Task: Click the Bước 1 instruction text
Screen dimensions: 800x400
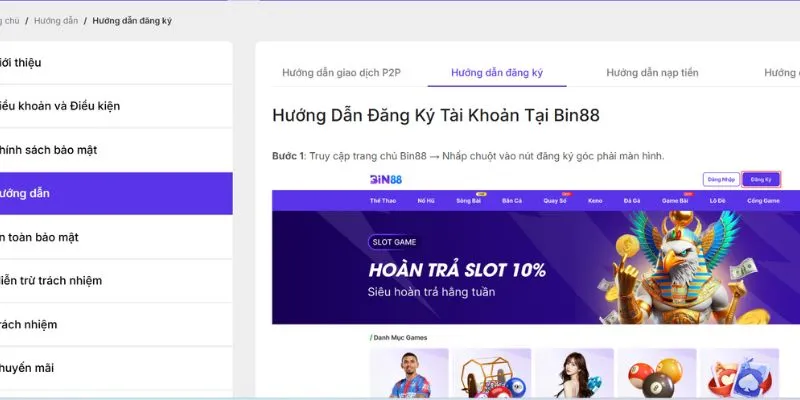Action: click(x=468, y=156)
